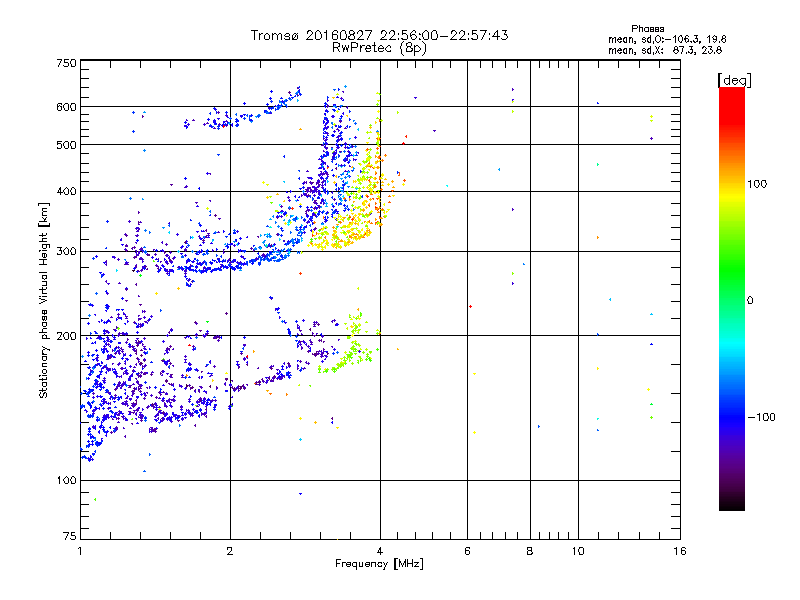Click the colorbar tick label '0'

click(x=750, y=301)
